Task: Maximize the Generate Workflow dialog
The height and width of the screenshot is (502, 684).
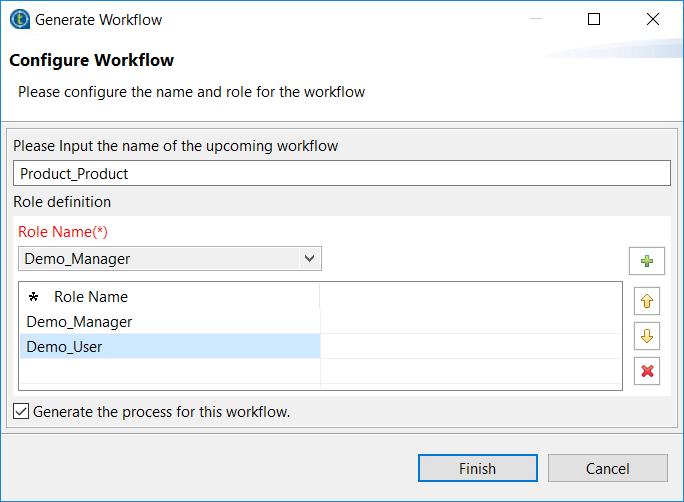Action: [x=594, y=19]
